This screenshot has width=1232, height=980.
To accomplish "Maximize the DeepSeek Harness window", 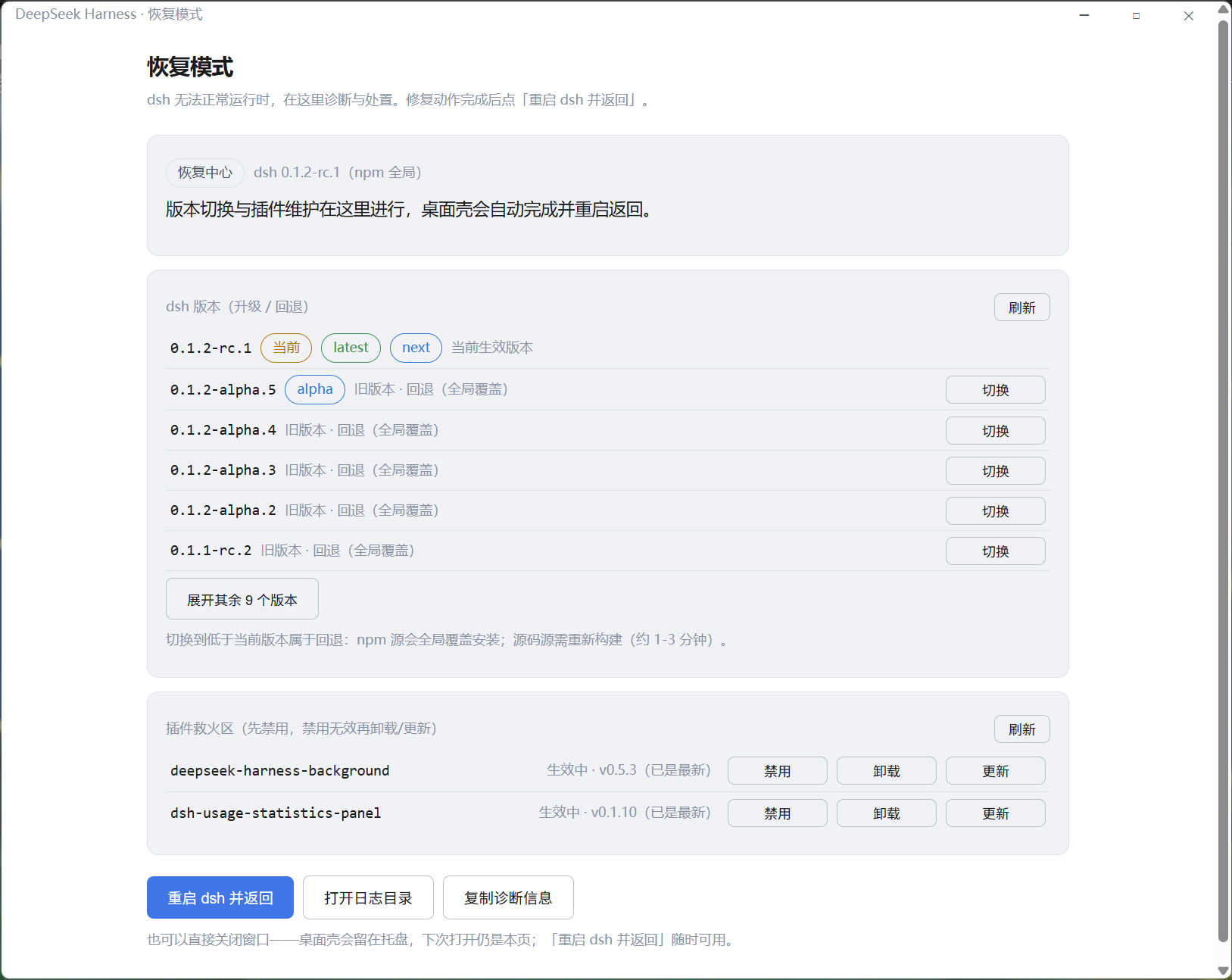I will (x=1137, y=15).
